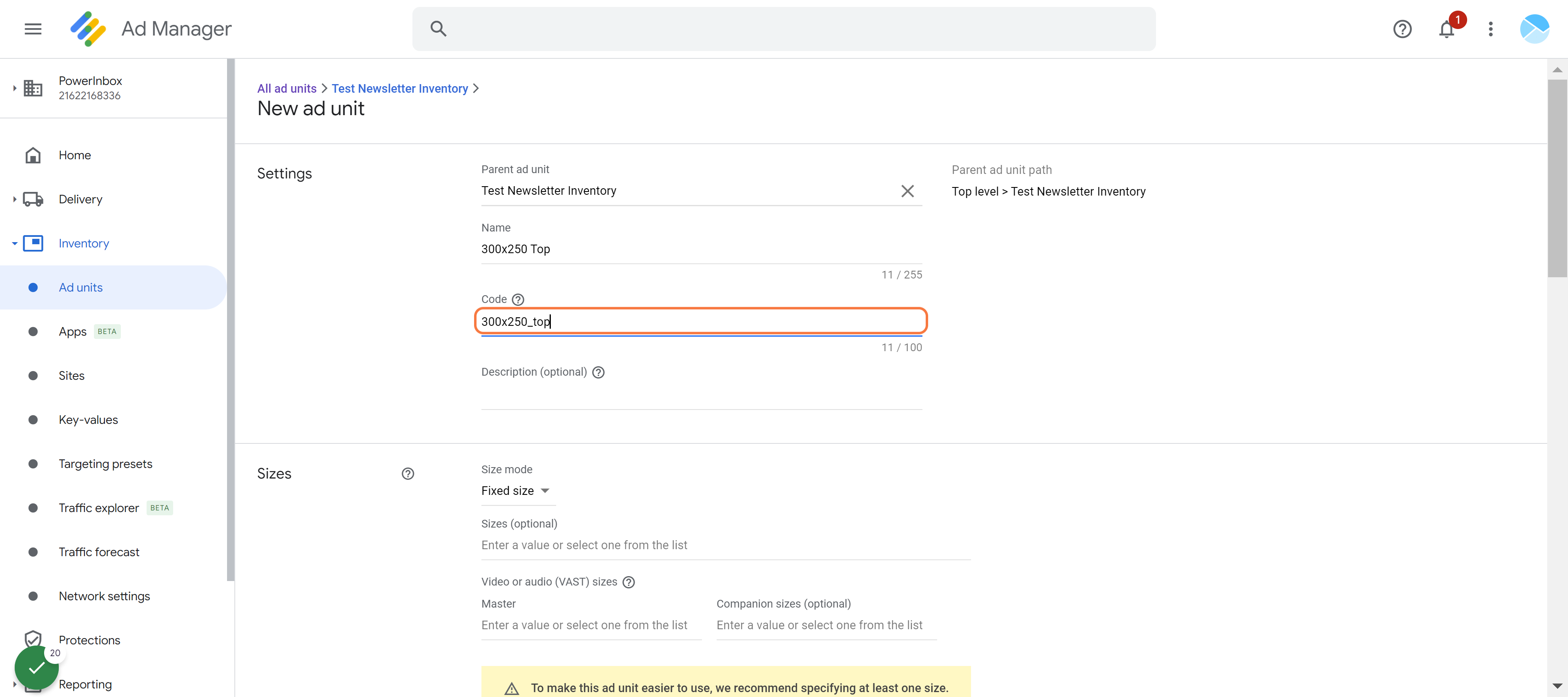Open the hamburger main menu

point(33,29)
